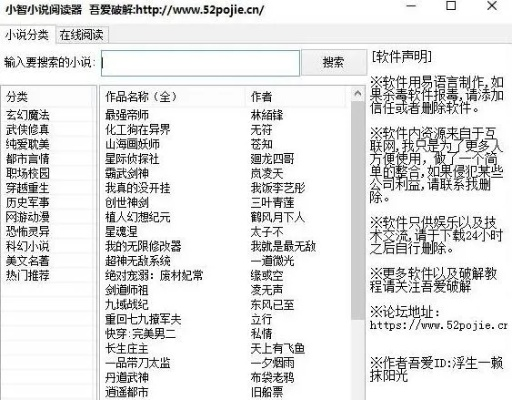
Task: Select the 纯爱耽美 category
Action: (x=28, y=144)
